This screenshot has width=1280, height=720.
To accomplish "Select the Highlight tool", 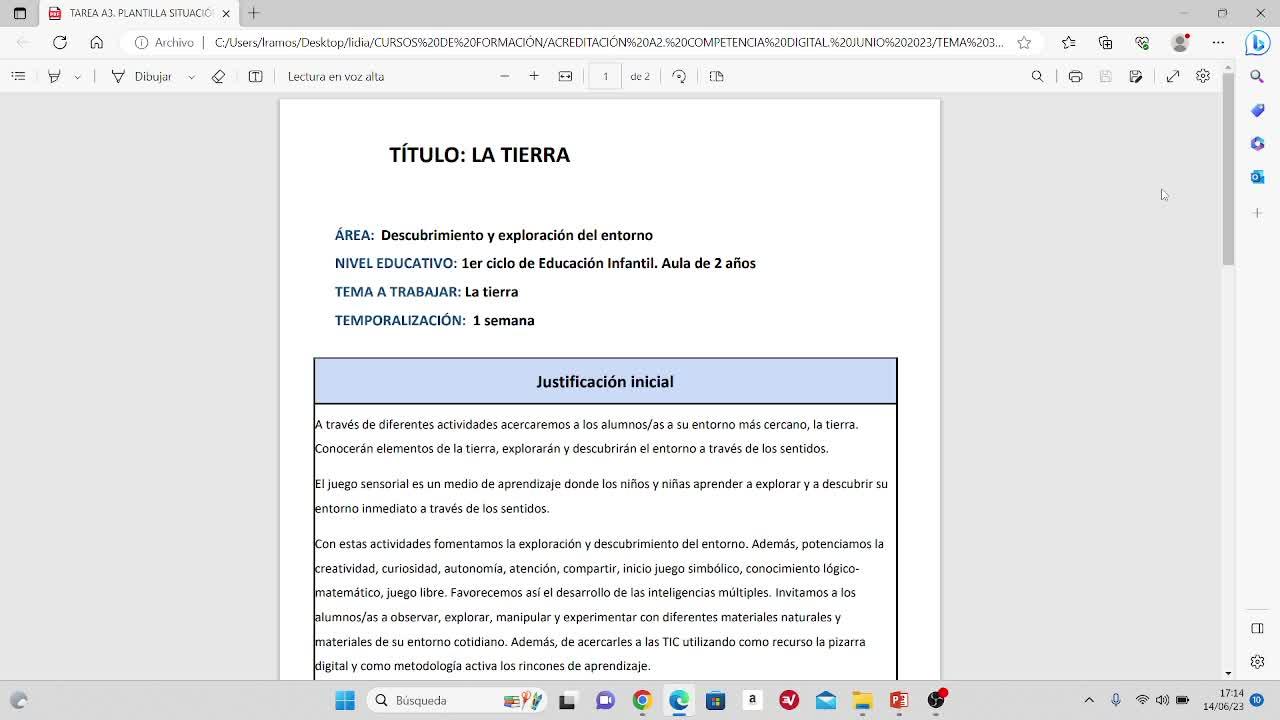I will [x=55, y=76].
